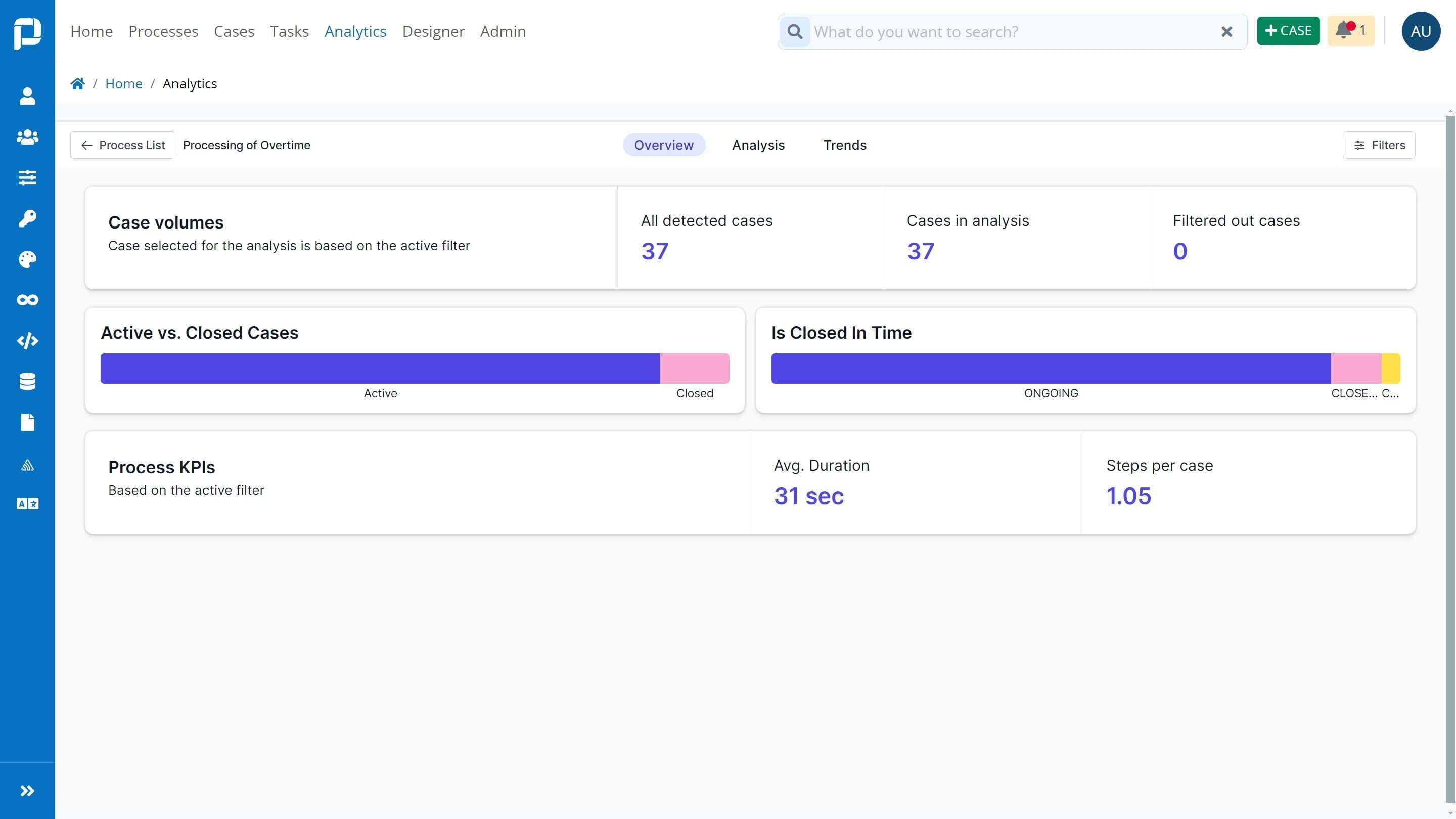1456x819 pixels.
Task: Go to Home in top navigation
Action: point(92,32)
